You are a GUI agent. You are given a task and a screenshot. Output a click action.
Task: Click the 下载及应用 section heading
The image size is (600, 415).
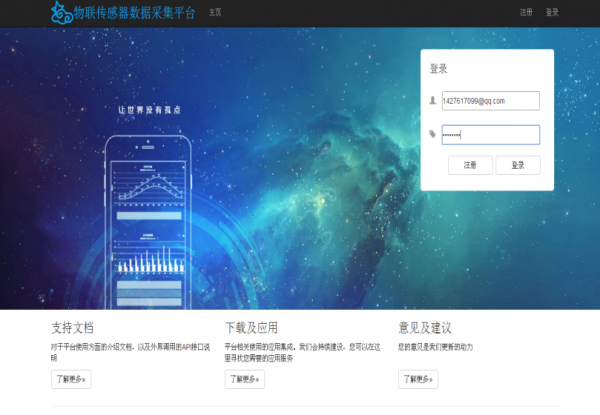point(251,327)
